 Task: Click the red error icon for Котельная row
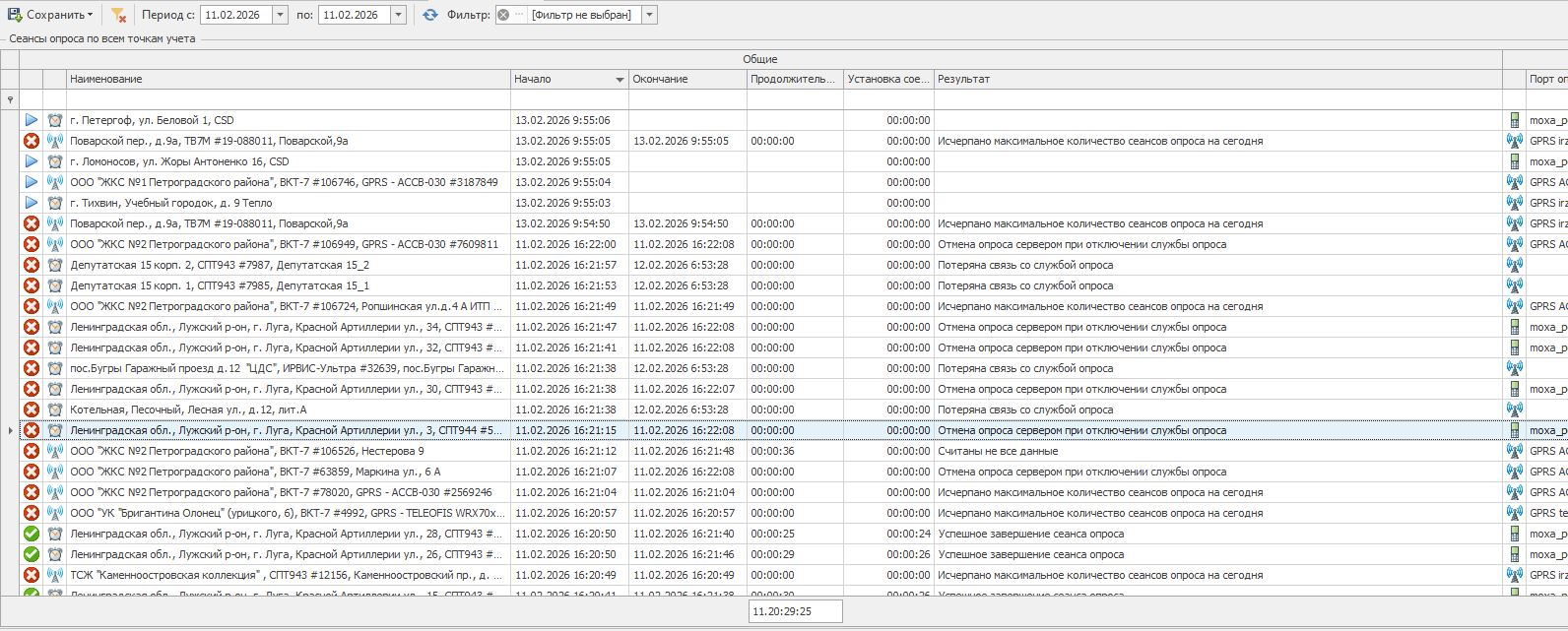(x=32, y=410)
